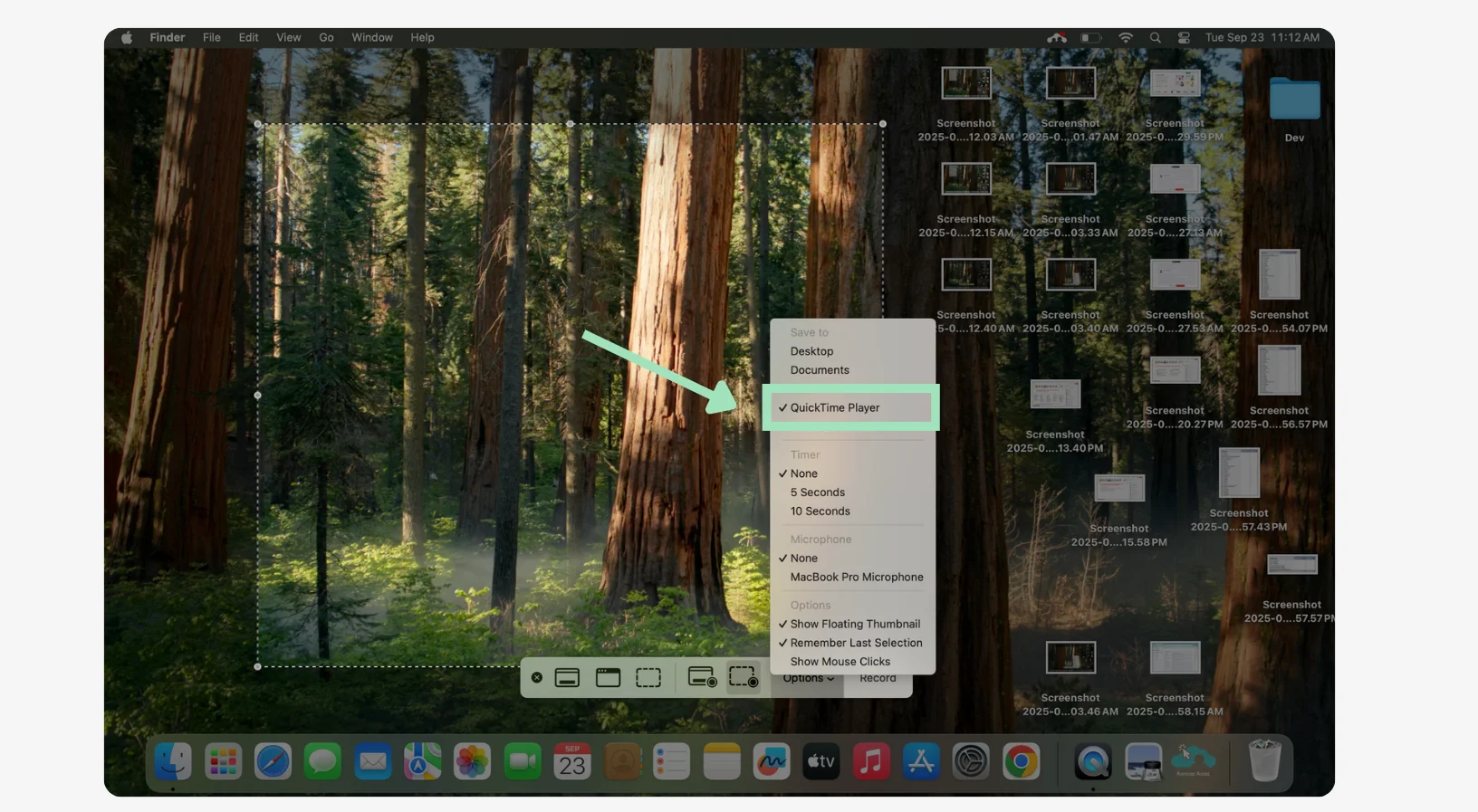Open the File menu
1478x812 pixels.
[x=212, y=38]
